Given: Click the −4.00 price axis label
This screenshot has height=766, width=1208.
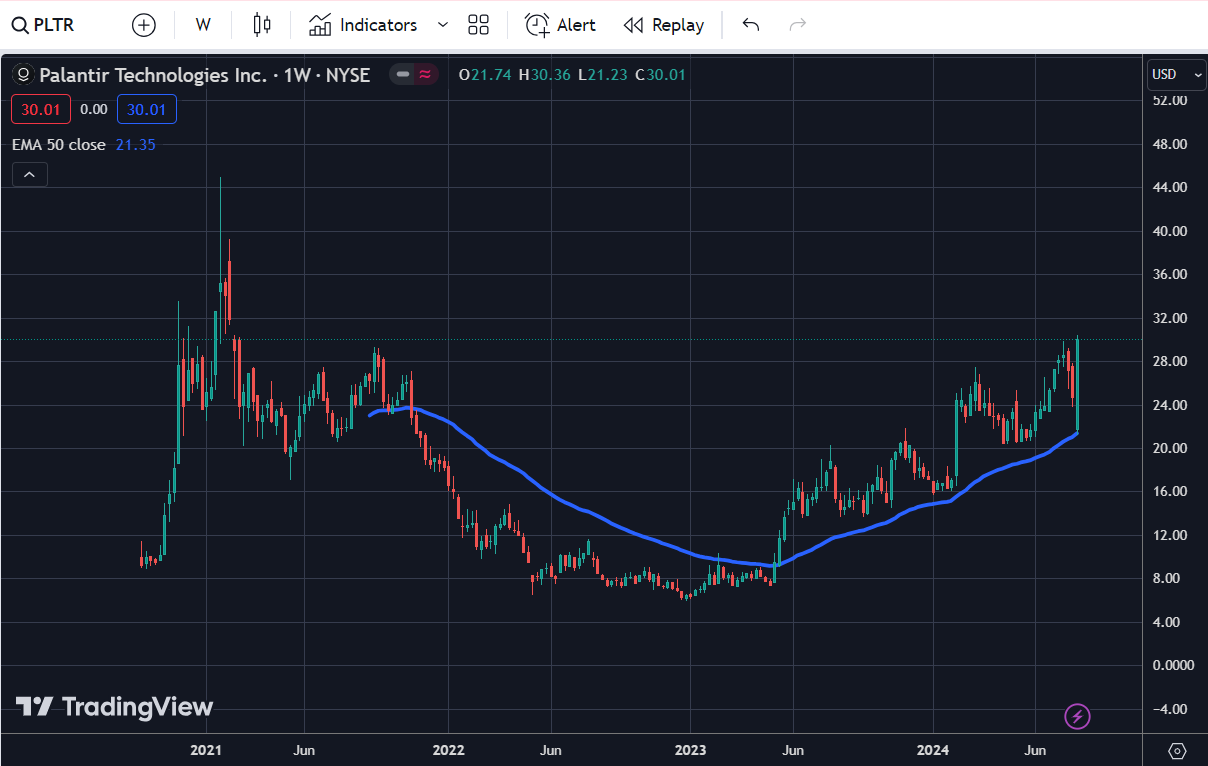Looking at the screenshot, I should (1168, 709).
